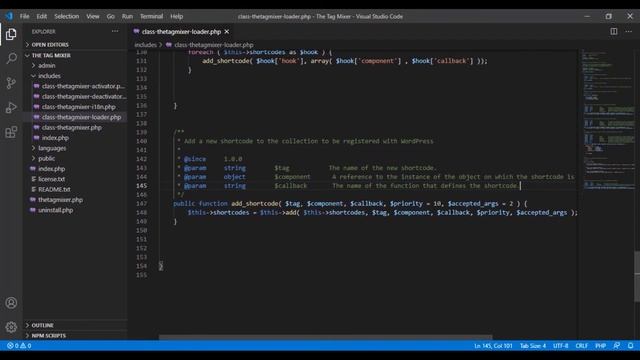Click CRLF line ending status item
The width and height of the screenshot is (640, 360).
(x=582, y=346)
